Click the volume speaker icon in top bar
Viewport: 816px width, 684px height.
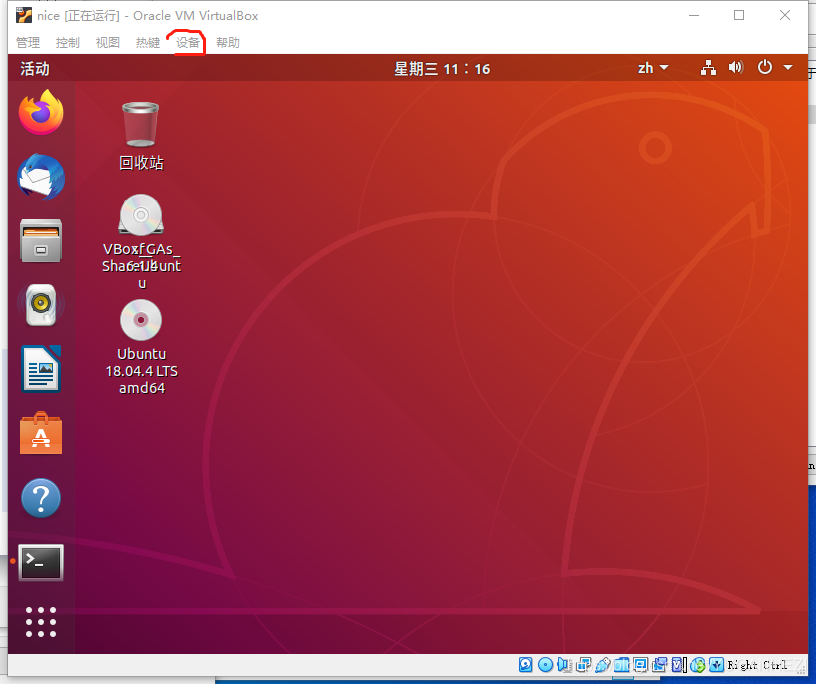point(736,68)
